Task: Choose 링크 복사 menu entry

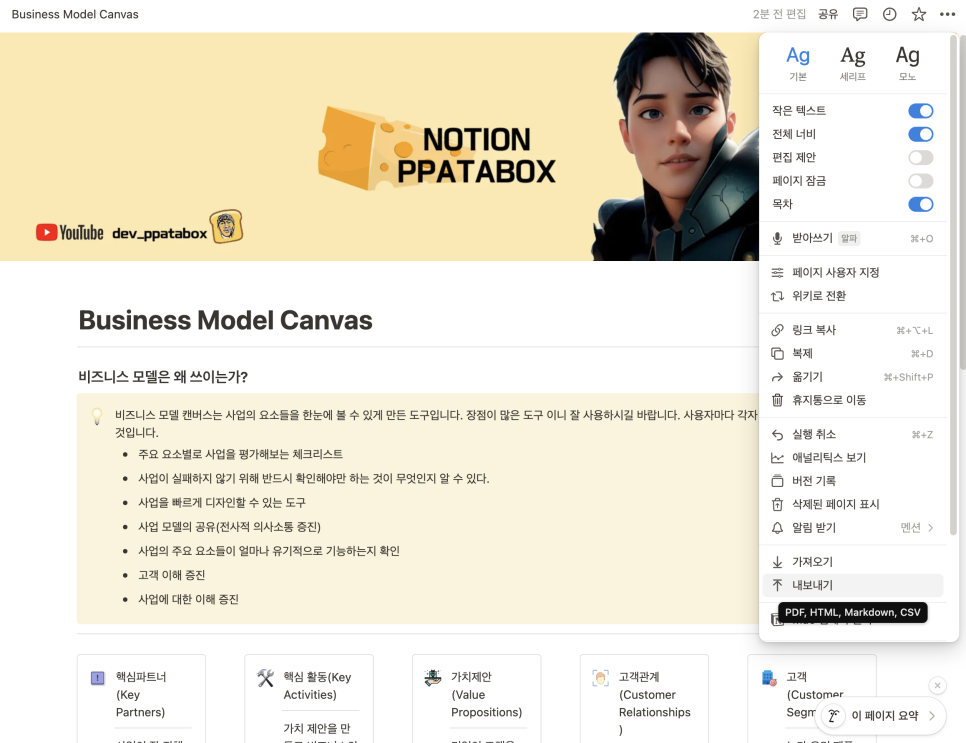Action: click(853, 330)
